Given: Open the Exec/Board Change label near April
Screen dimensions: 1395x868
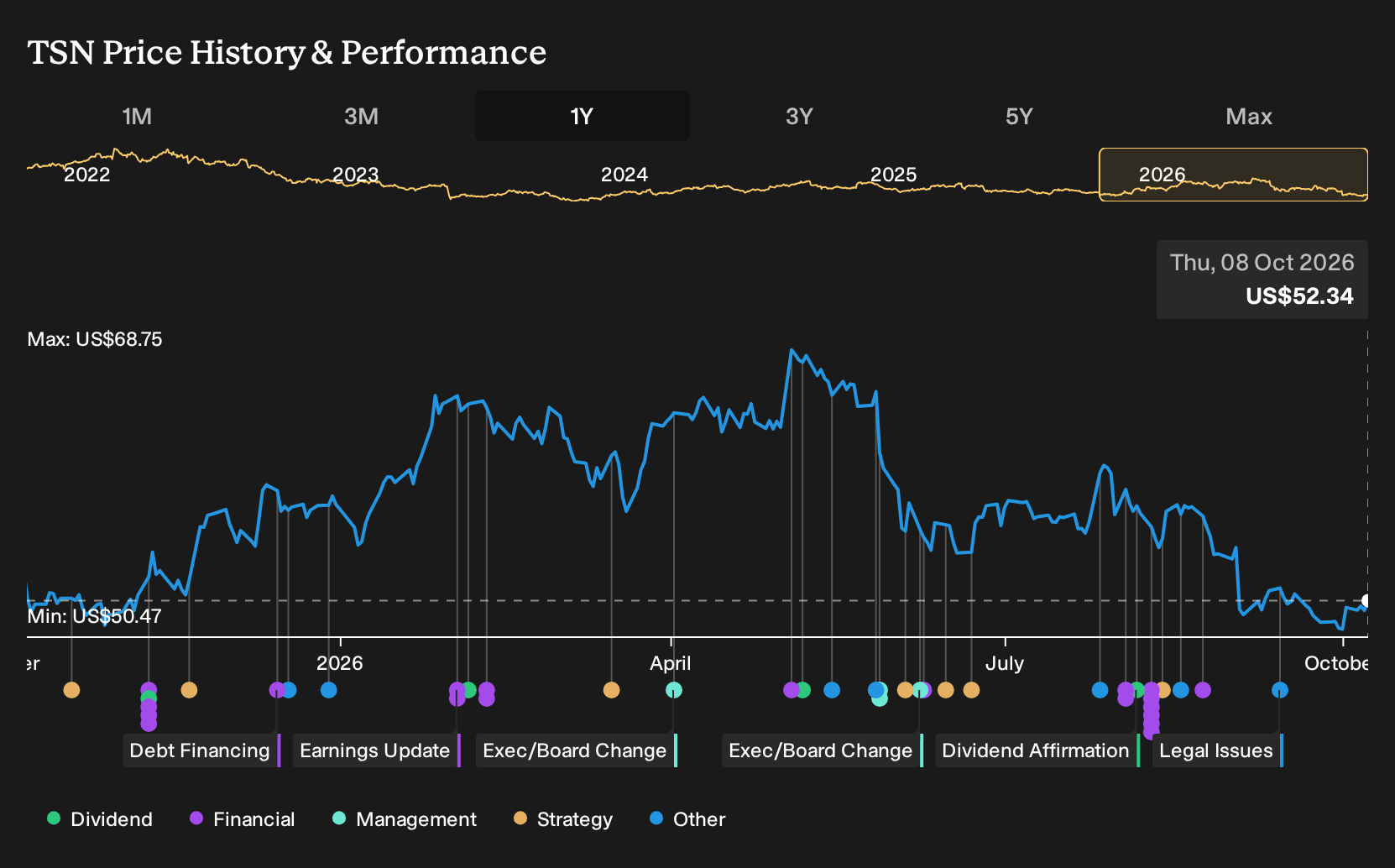Looking at the screenshot, I should pyautogui.click(x=576, y=750).
